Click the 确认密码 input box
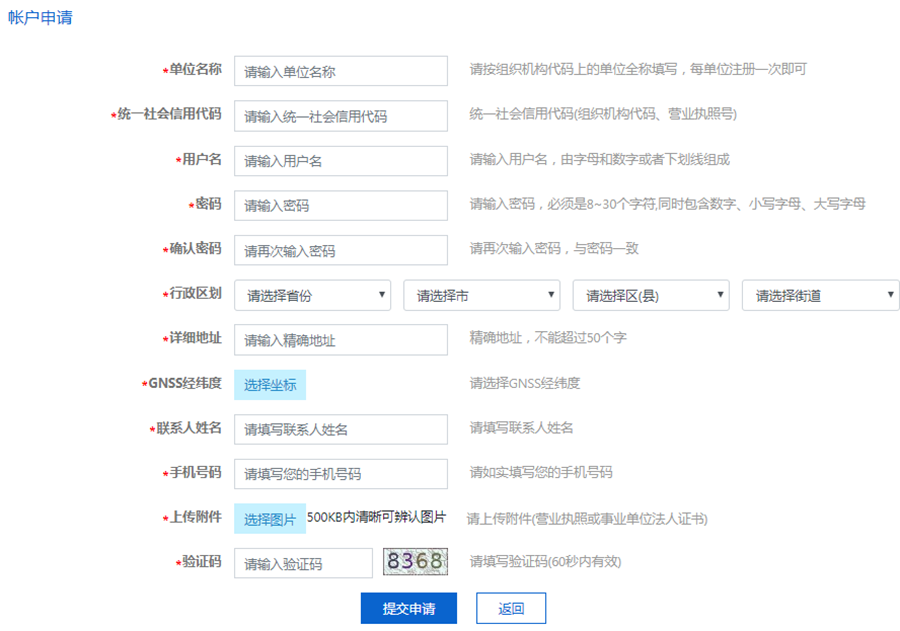The image size is (900, 631). click(340, 251)
